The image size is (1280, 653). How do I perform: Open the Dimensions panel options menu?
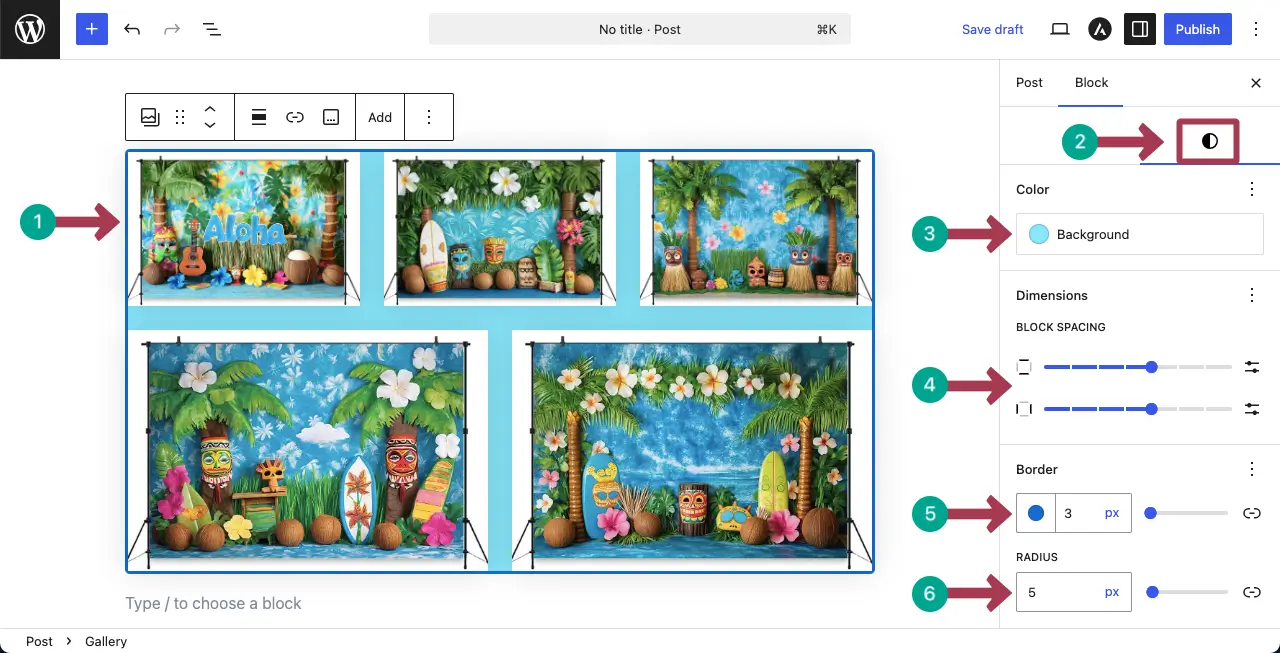click(1252, 295)
